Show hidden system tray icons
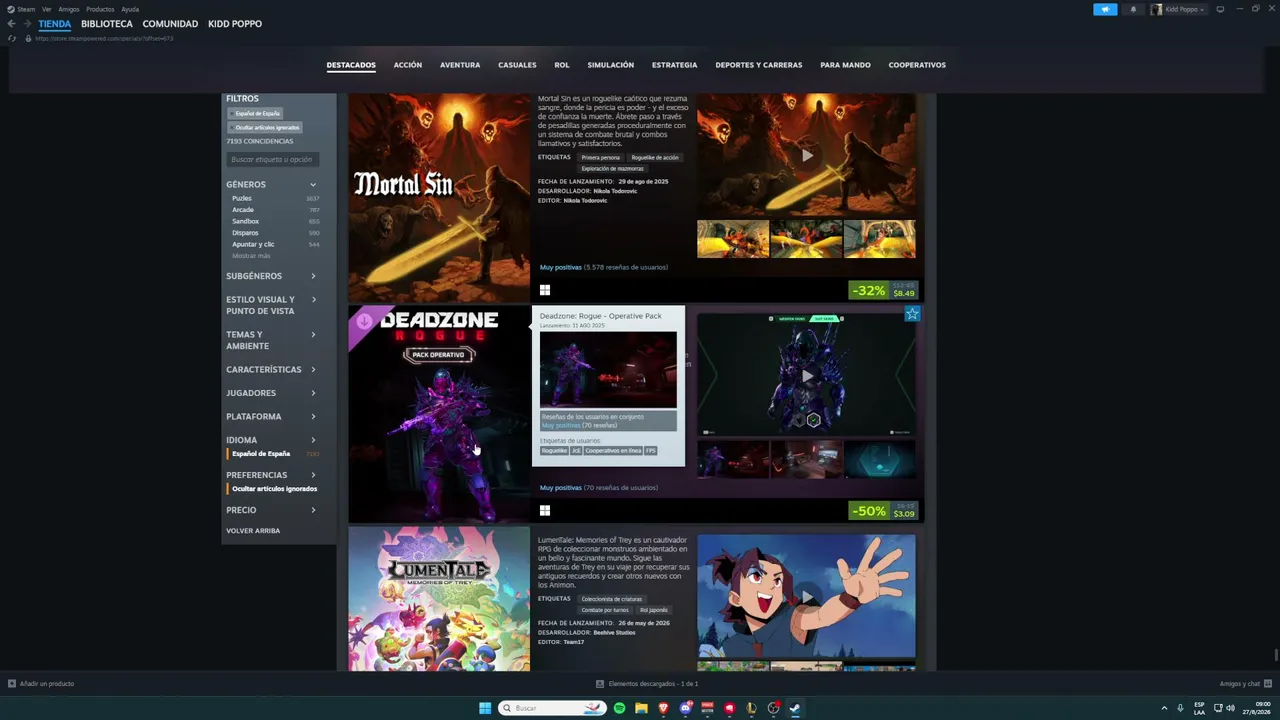 click(1164, 708)
